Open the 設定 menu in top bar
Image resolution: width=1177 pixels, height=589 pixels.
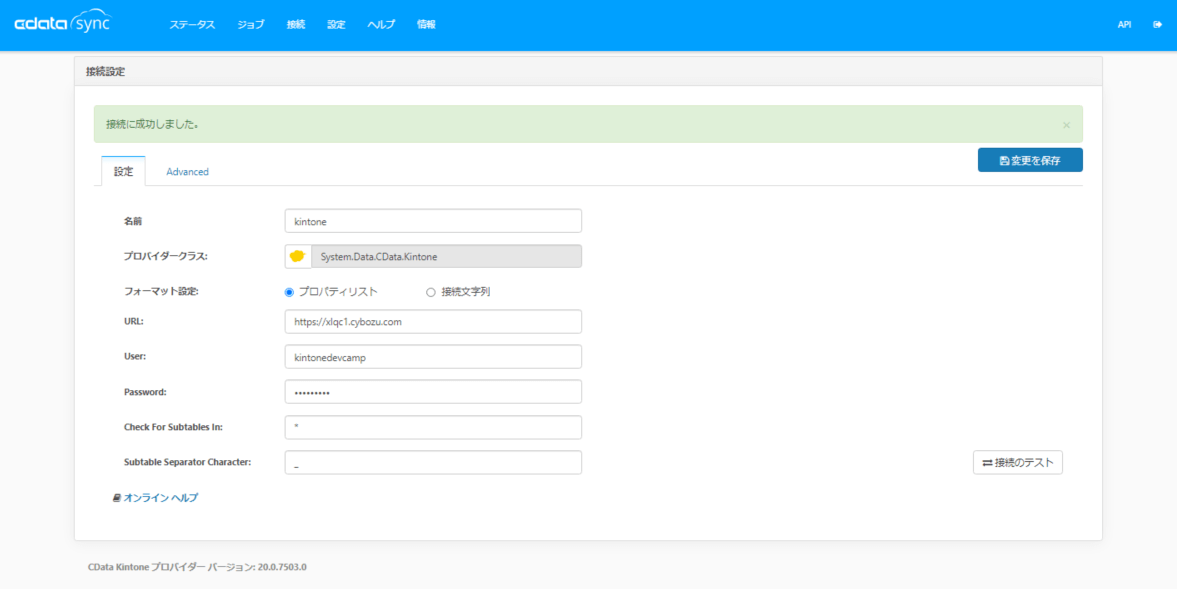[x=336, y=25]
